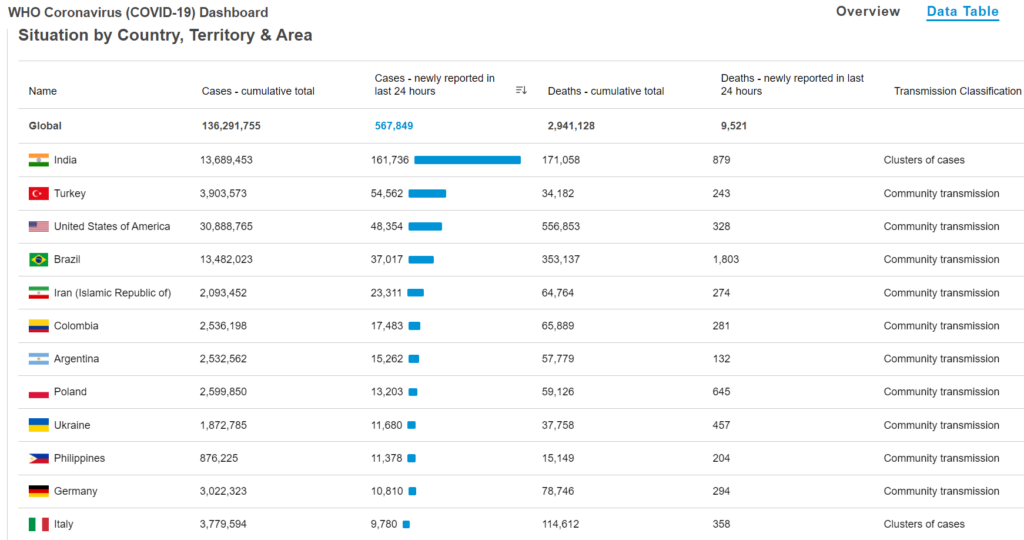Click Brazil's newly reported cases bar
1024x540 pixels.
click(421, 260)
